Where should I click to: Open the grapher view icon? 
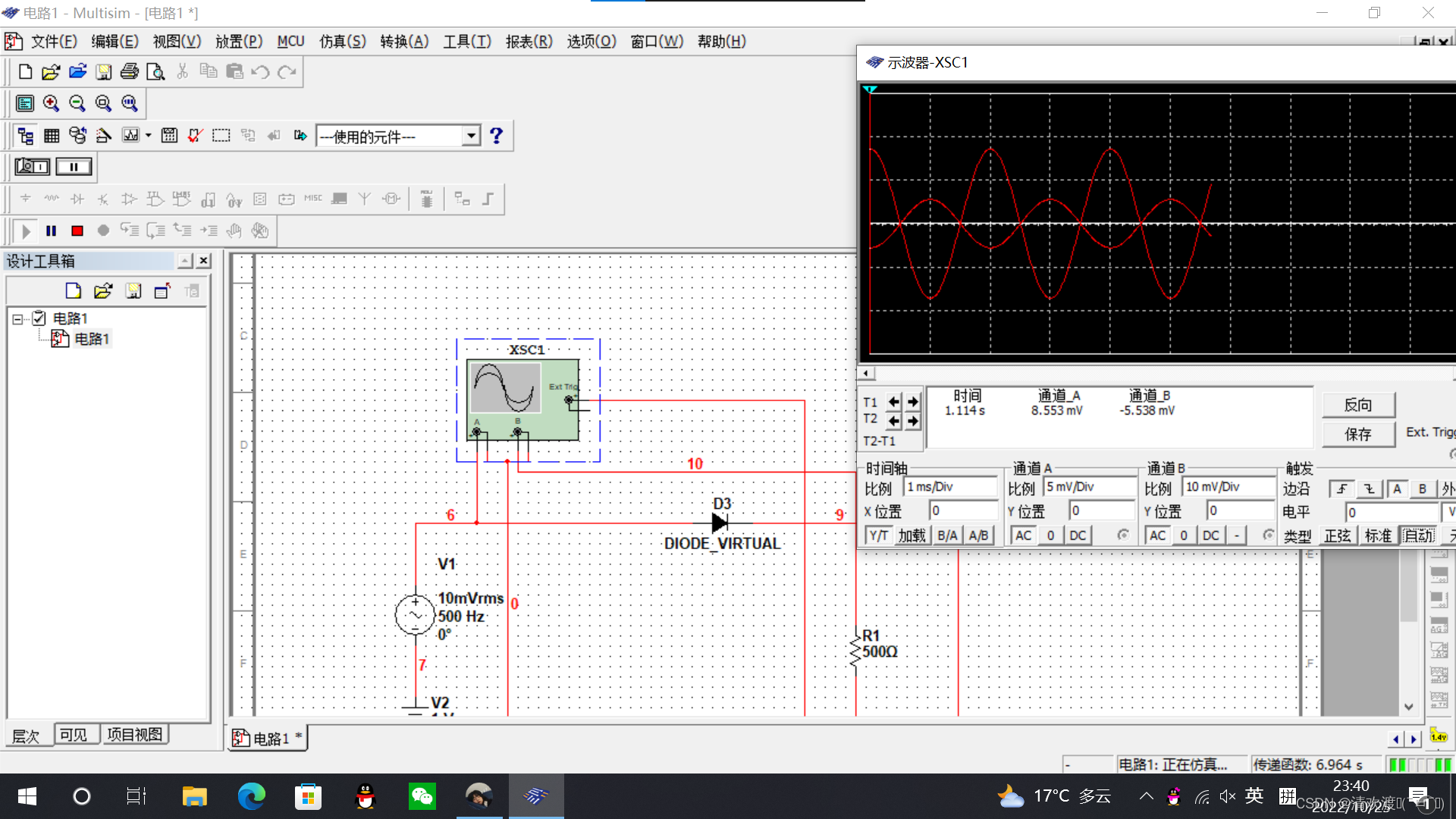click(131, 136)
